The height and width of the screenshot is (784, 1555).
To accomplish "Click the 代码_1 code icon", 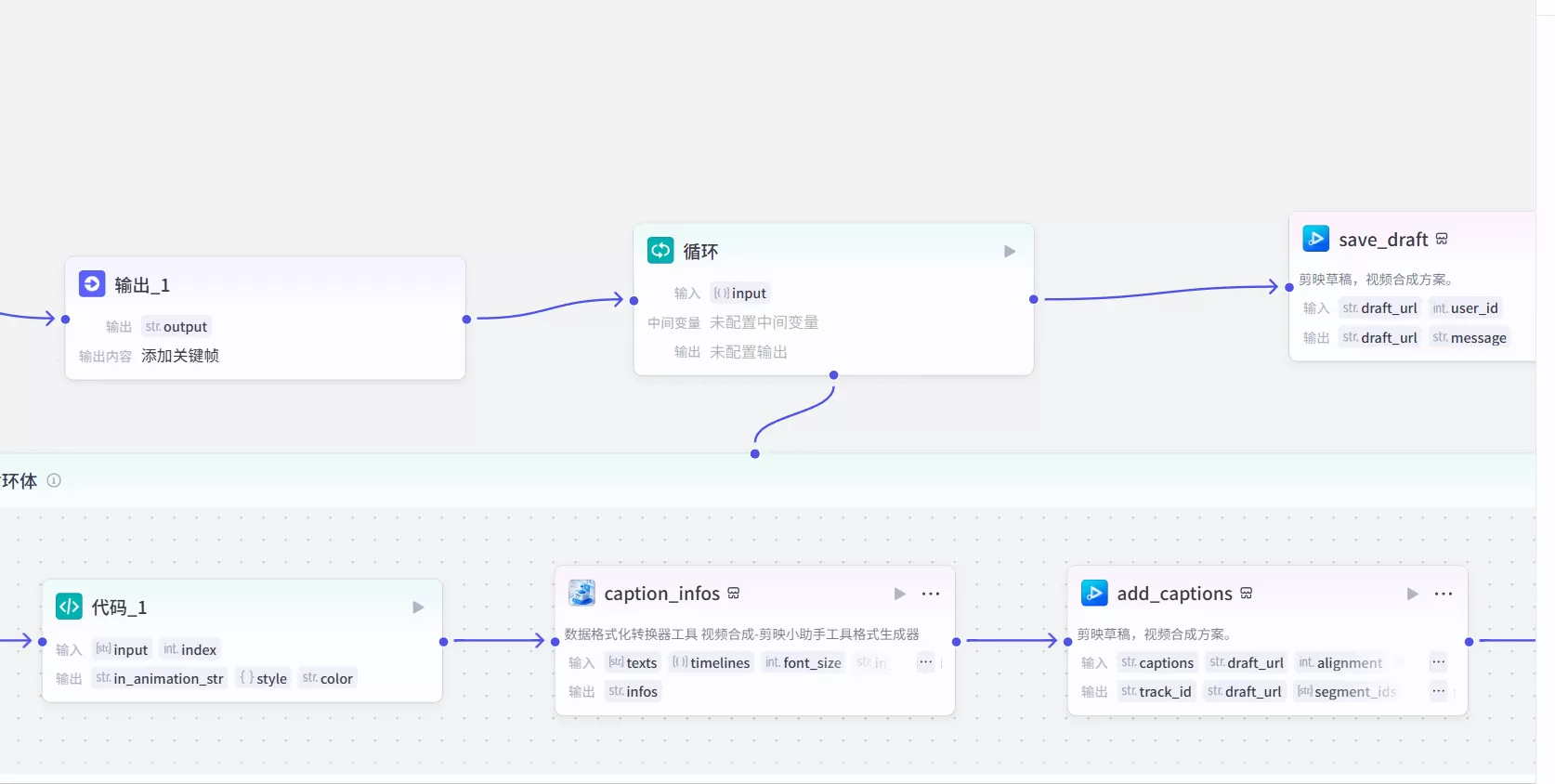I will click(70, 607).
